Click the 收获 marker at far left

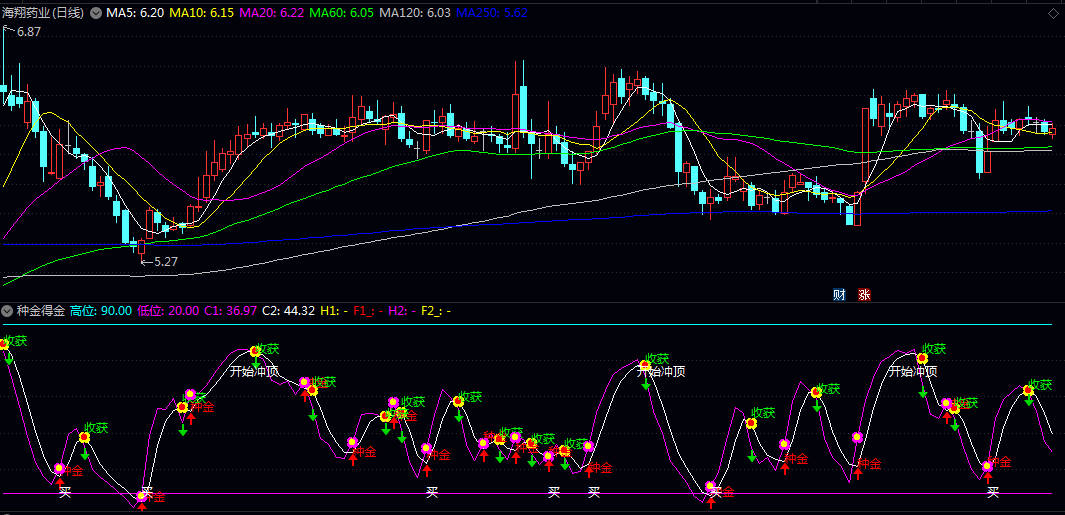(x=16, y=342)
